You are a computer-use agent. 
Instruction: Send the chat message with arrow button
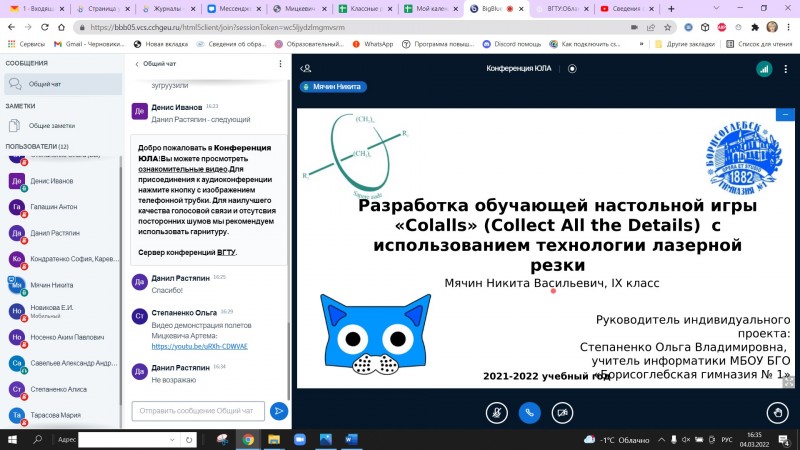click(279, 411)
